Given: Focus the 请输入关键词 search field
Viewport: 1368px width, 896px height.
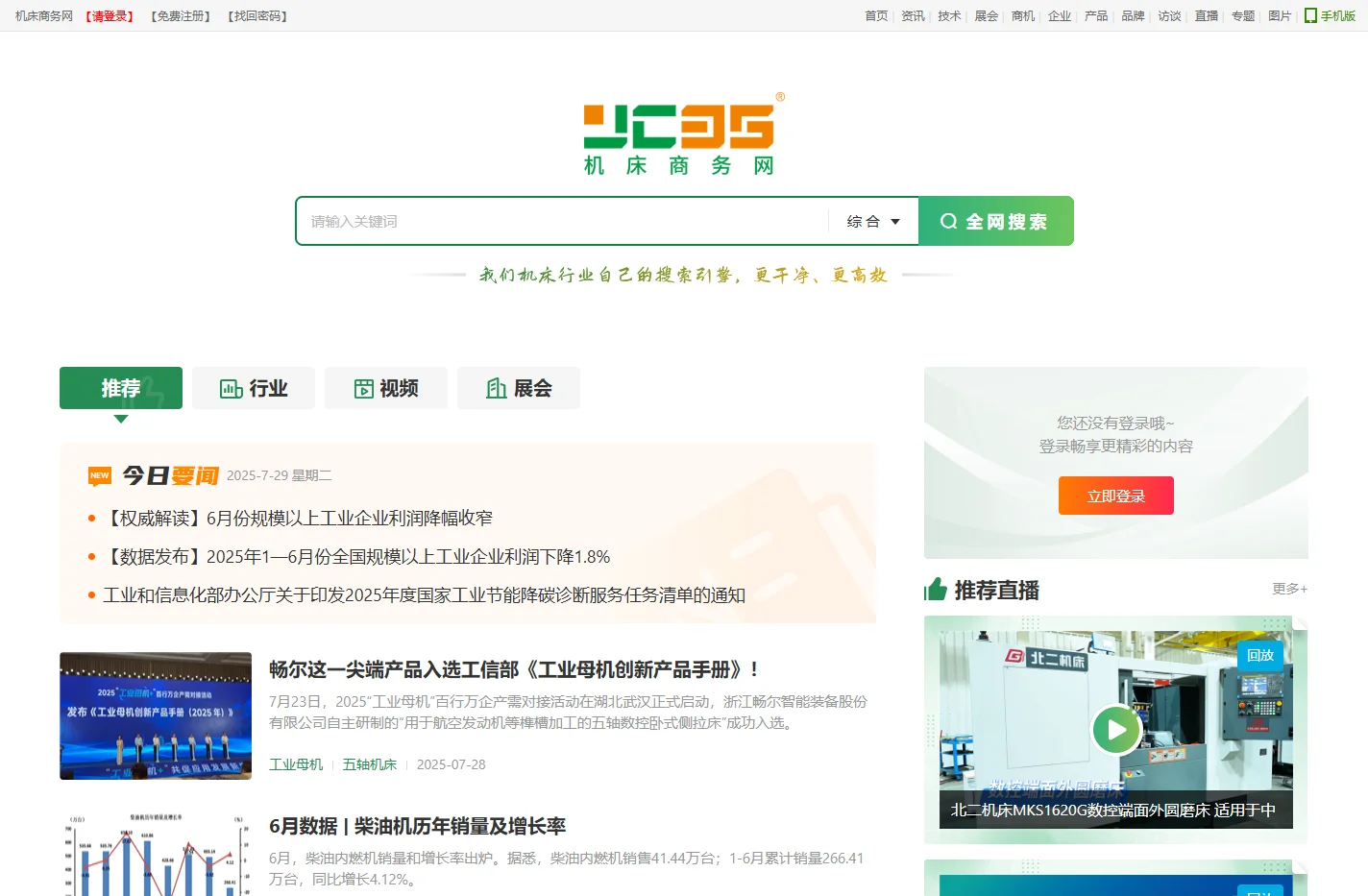Looking at the screenshot, I should (563, 222).
